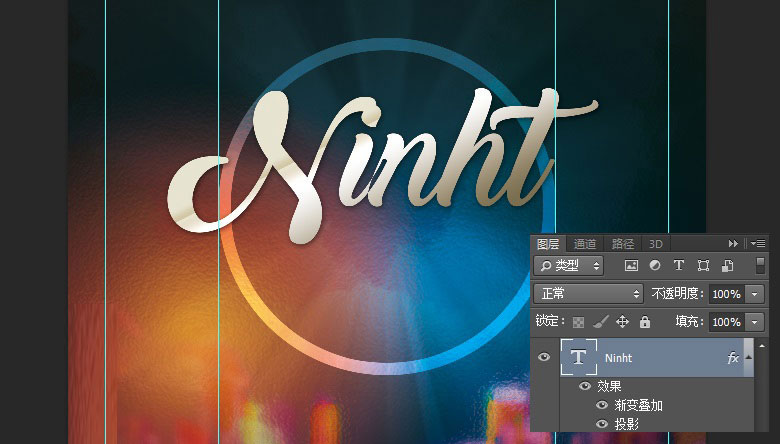Click the smart object filter icon
This screenshot has width=780, height=444.
click(x=727, y=266)
